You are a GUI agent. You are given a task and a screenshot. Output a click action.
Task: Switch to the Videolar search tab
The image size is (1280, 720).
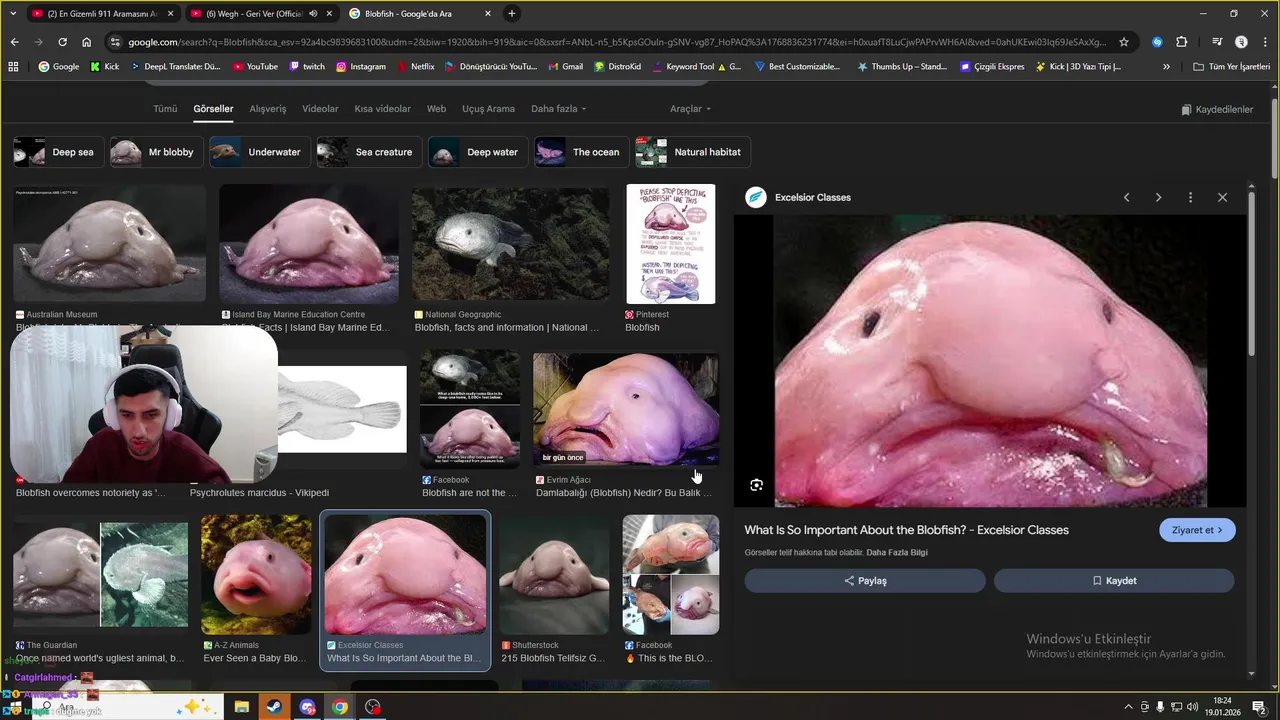point(320,108)
